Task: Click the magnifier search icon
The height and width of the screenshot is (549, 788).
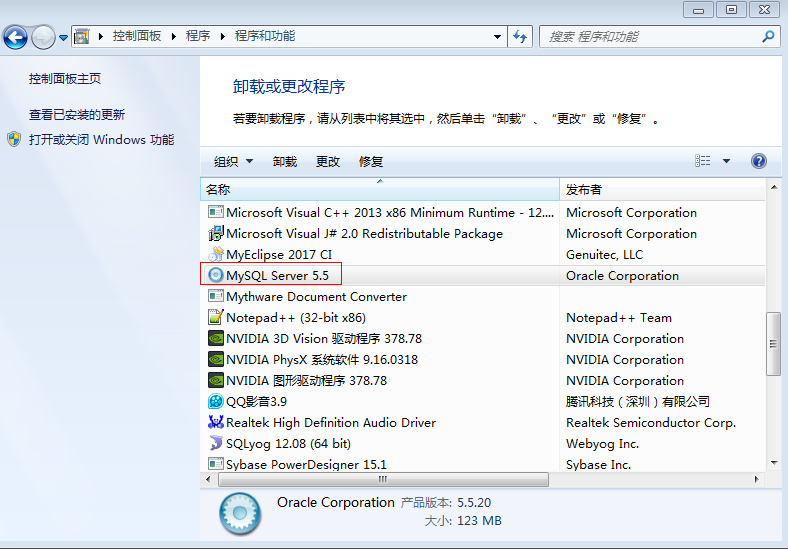Action: click(768, 36)
